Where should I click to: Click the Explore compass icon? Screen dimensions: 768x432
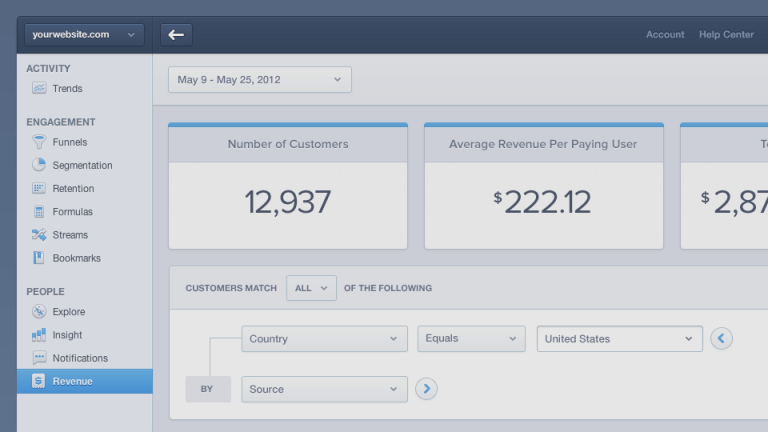[39, 312]
